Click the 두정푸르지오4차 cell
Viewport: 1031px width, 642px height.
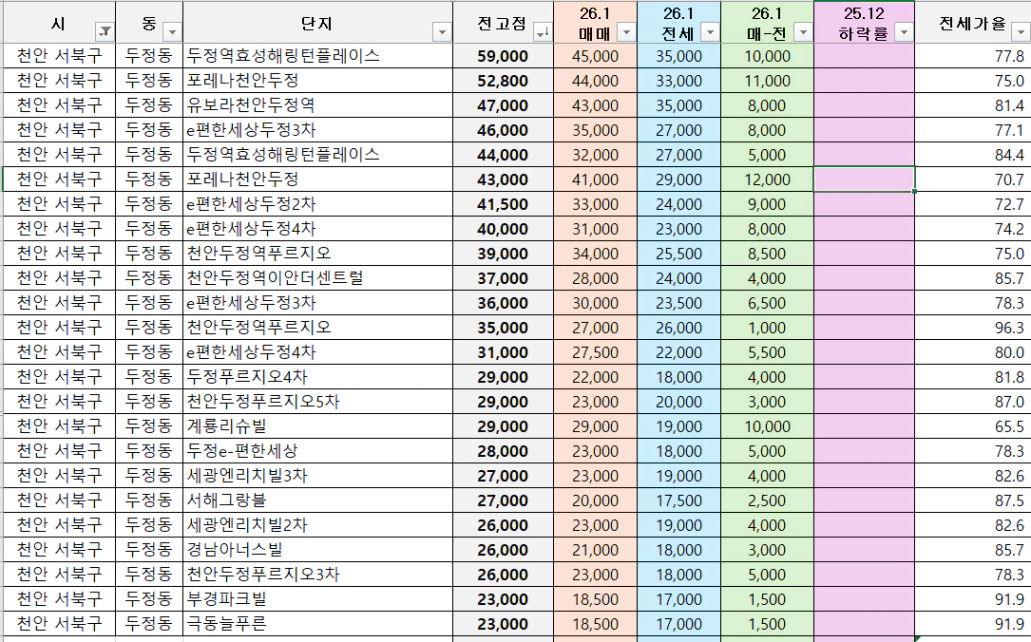pos(318,377)
